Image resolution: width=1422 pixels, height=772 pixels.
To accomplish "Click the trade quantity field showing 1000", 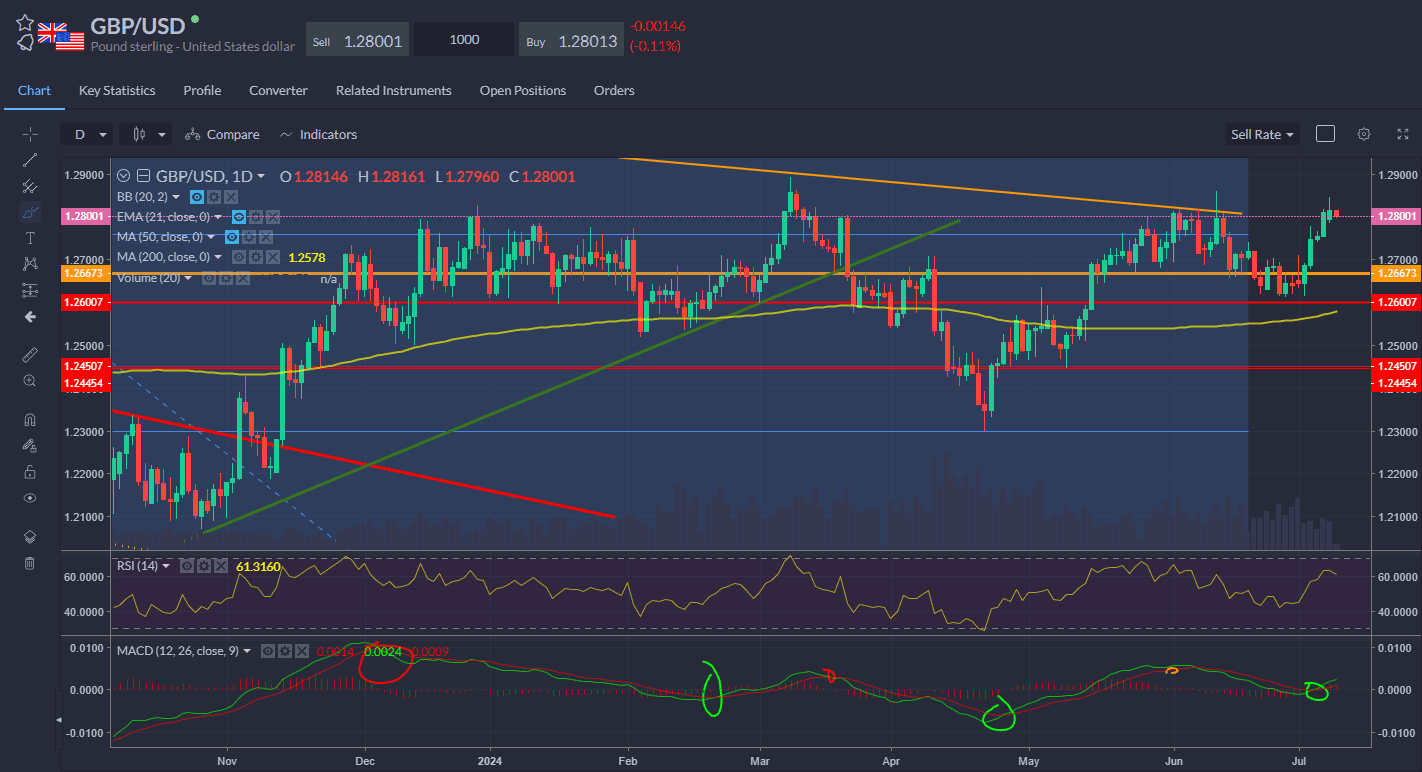I will [x=464, y=40].
